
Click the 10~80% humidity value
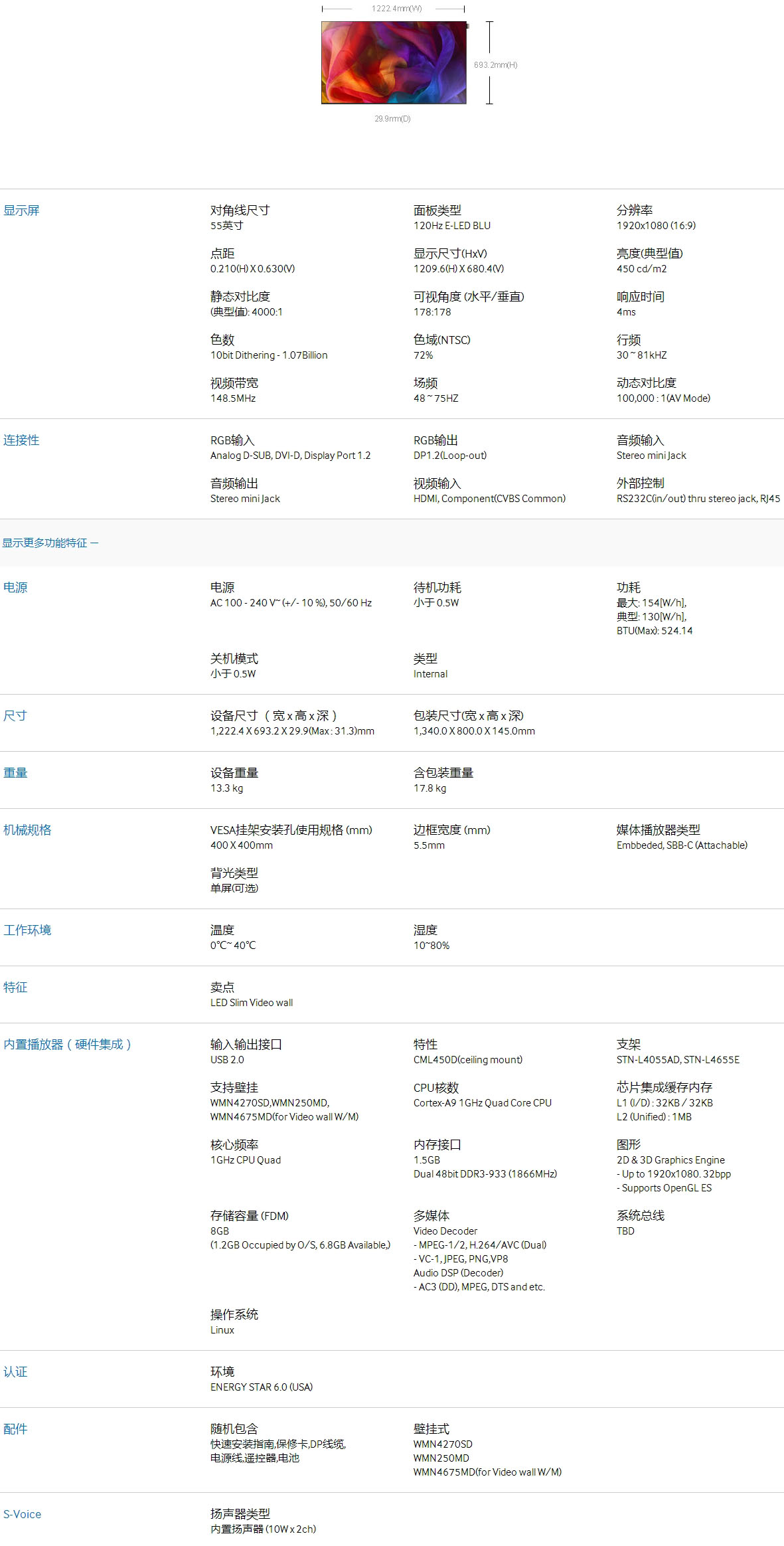point(431,946)
